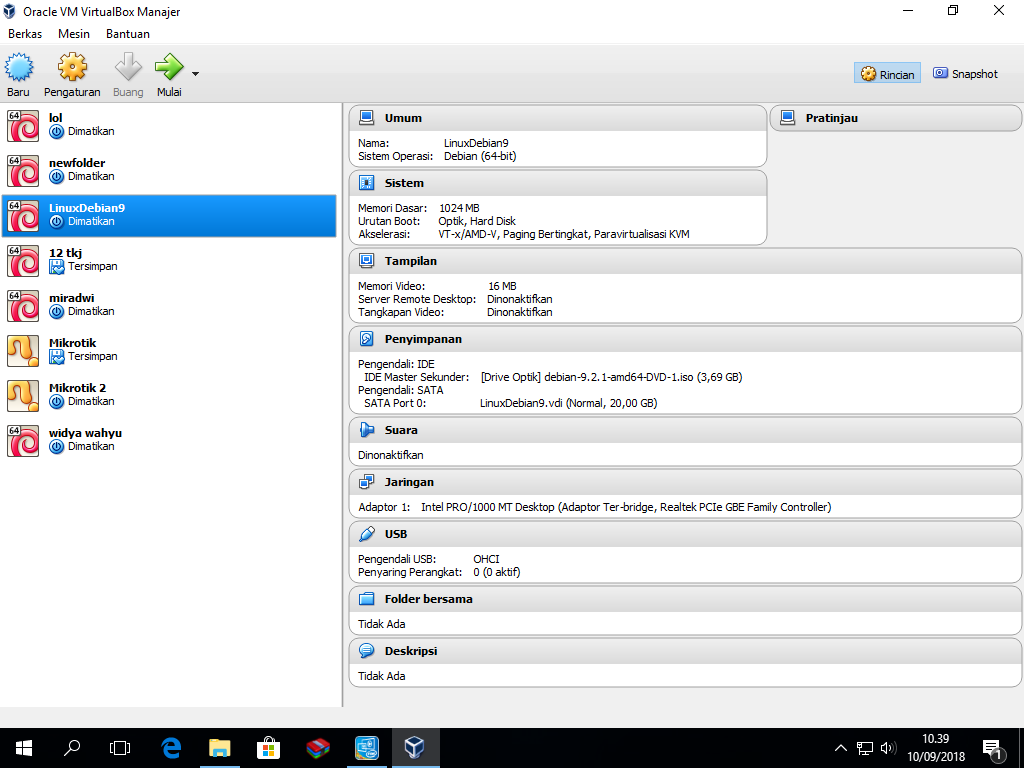Open the Mesin menu

pos(73,33)
